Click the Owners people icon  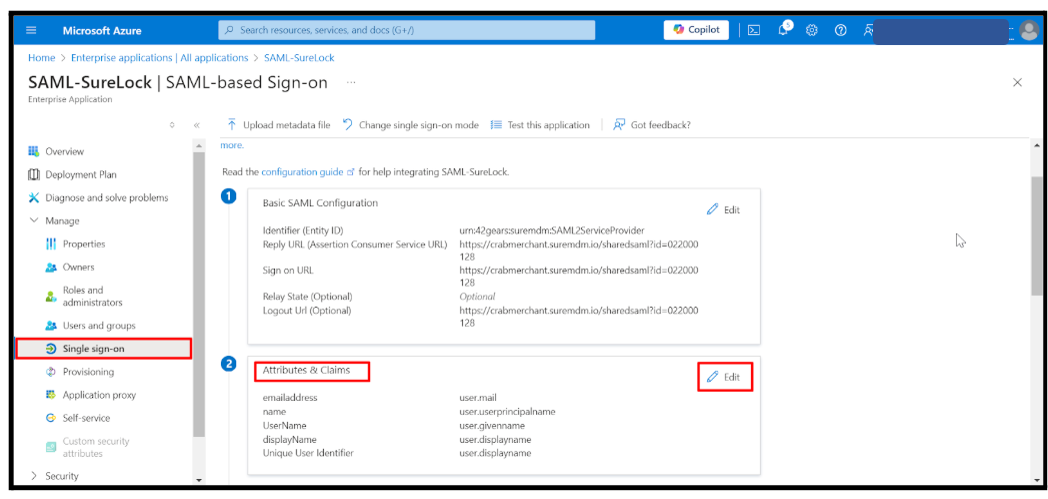51,267
